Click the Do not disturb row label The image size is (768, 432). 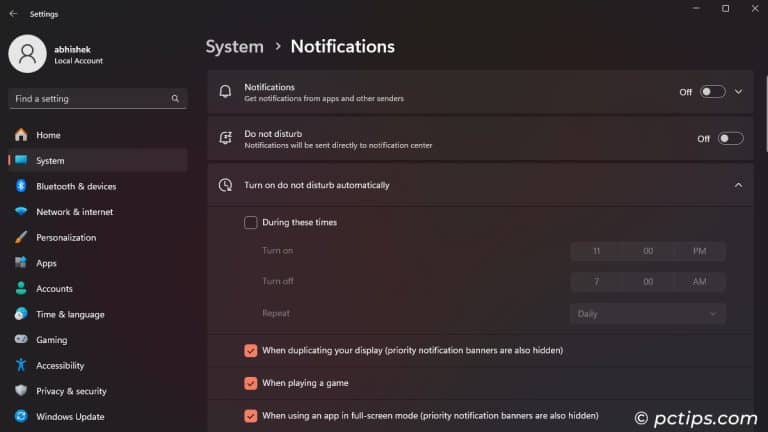273,134
